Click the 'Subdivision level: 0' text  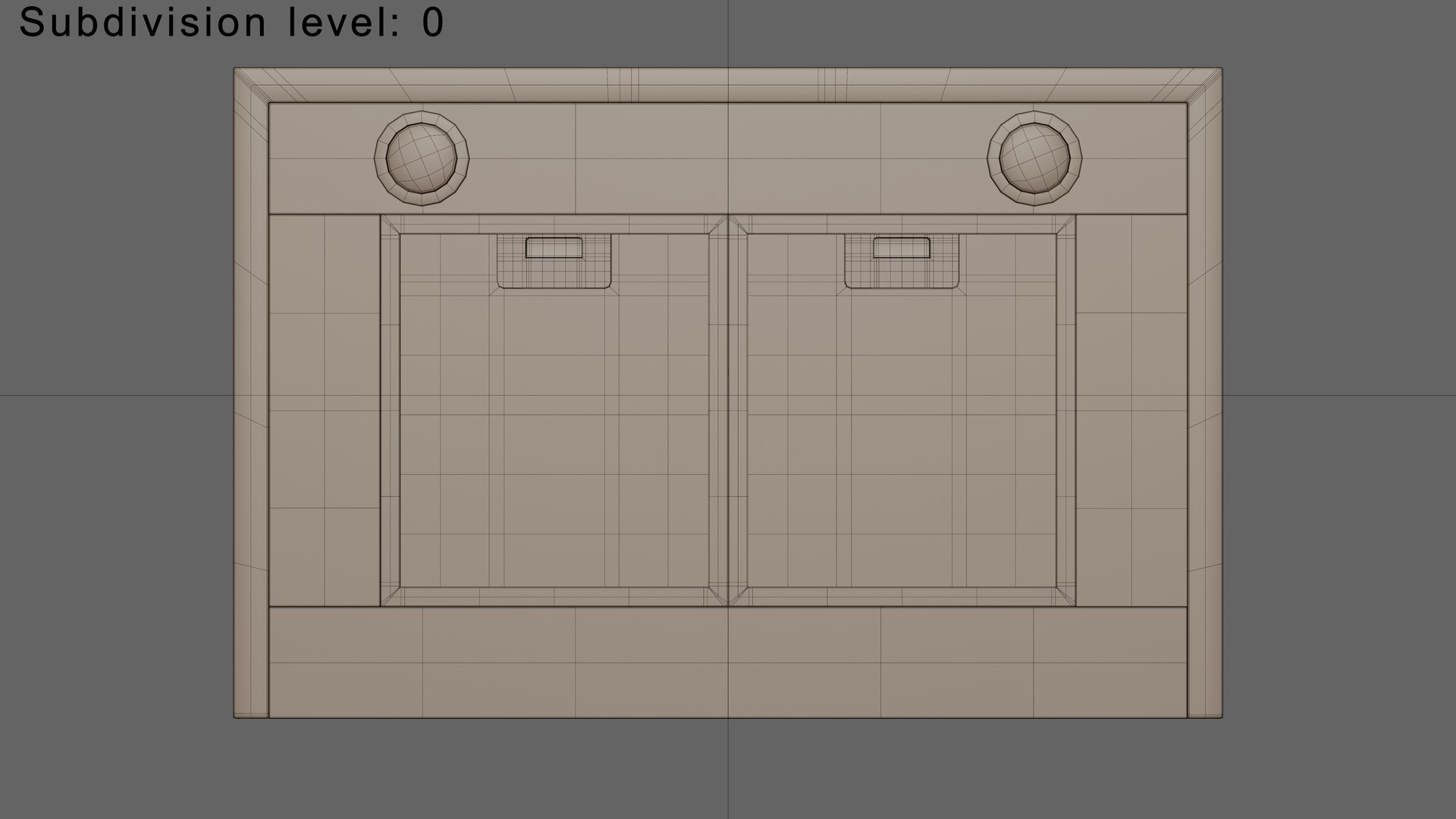pos(231,23)
